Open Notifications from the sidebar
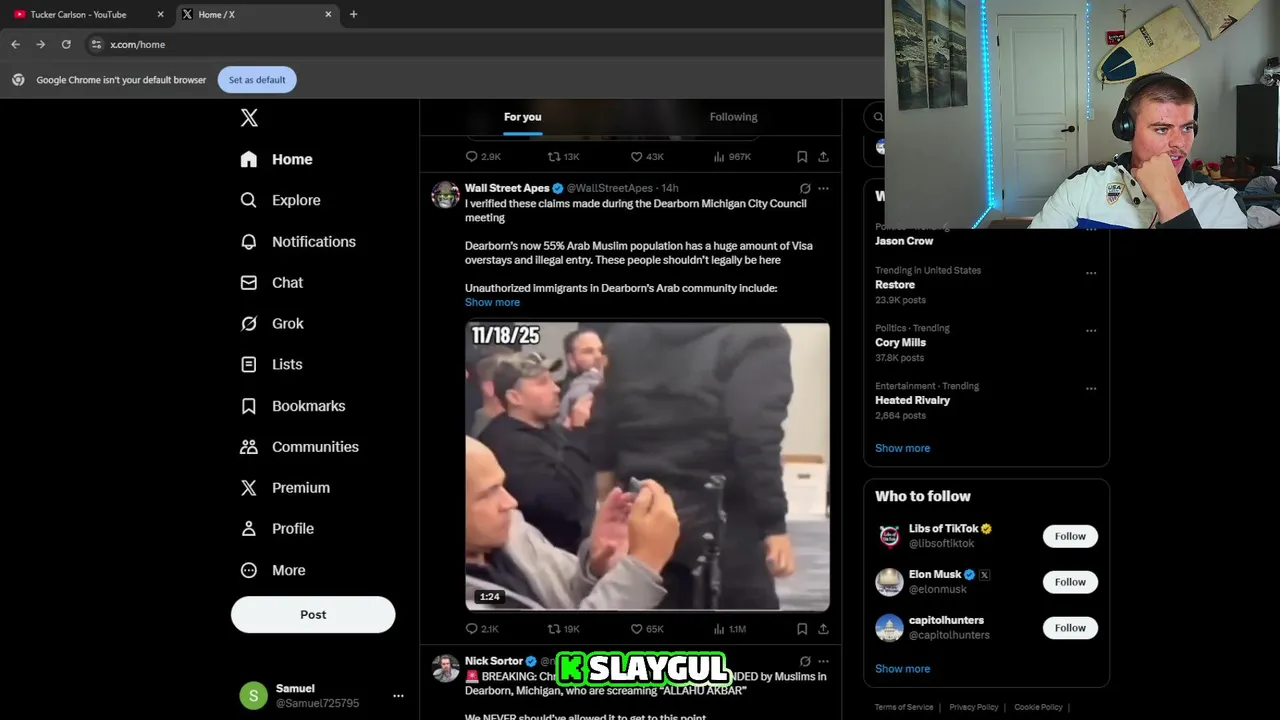 [298, 242]
